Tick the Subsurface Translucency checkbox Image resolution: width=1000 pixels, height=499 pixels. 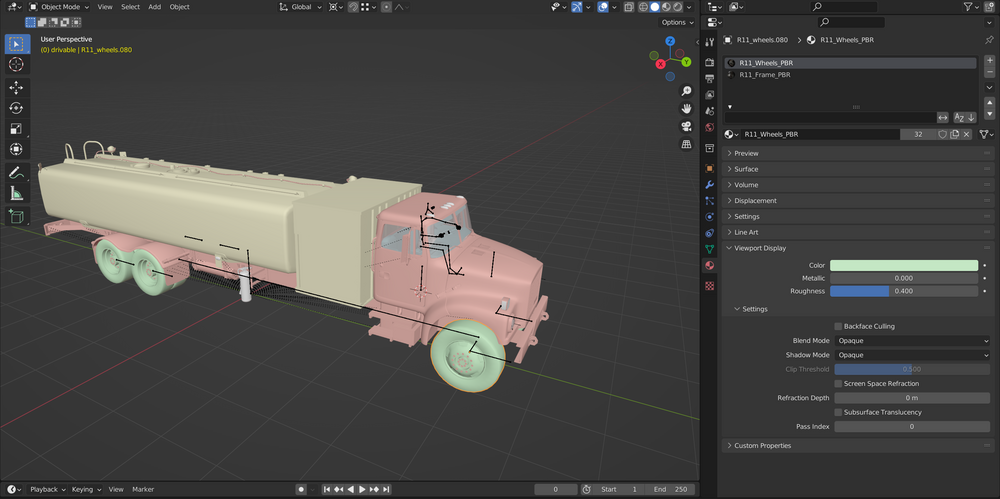(x=838, y=412)
